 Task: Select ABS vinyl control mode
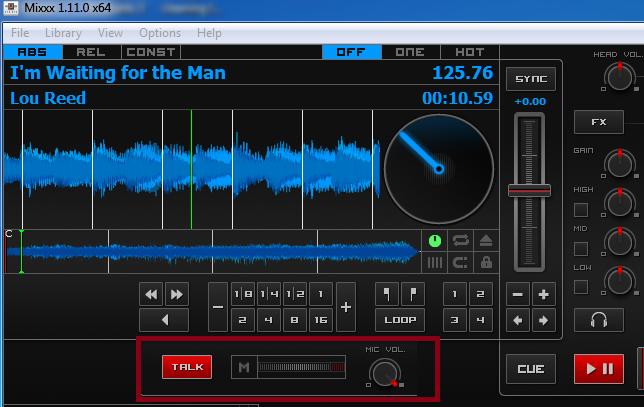click(33, 52)
